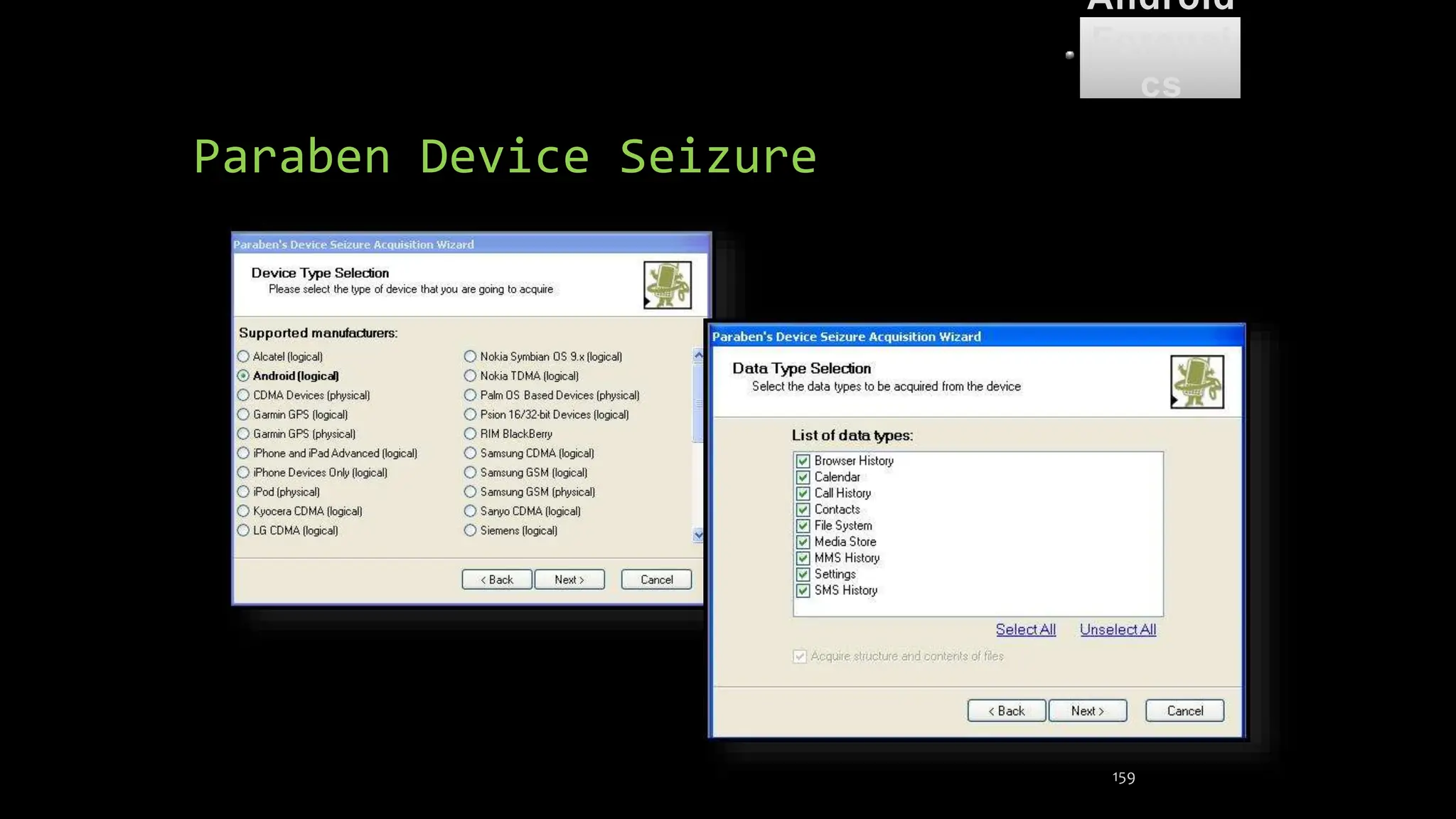Uncheck the SMS History checkbox

pyautogui.click(x=803, y=591)
